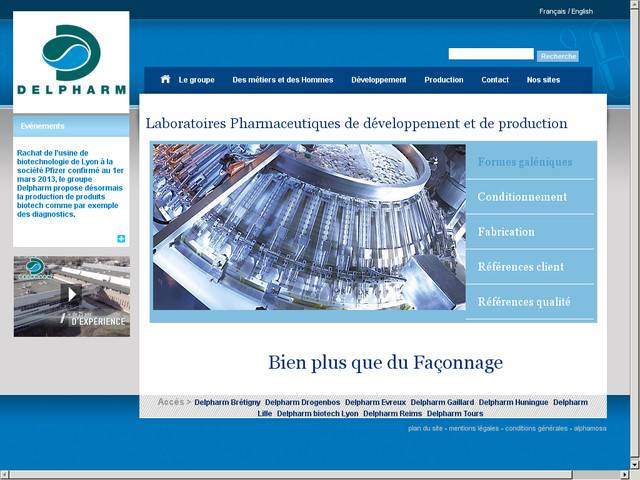Click the Delpharm logo

point(71,60)
